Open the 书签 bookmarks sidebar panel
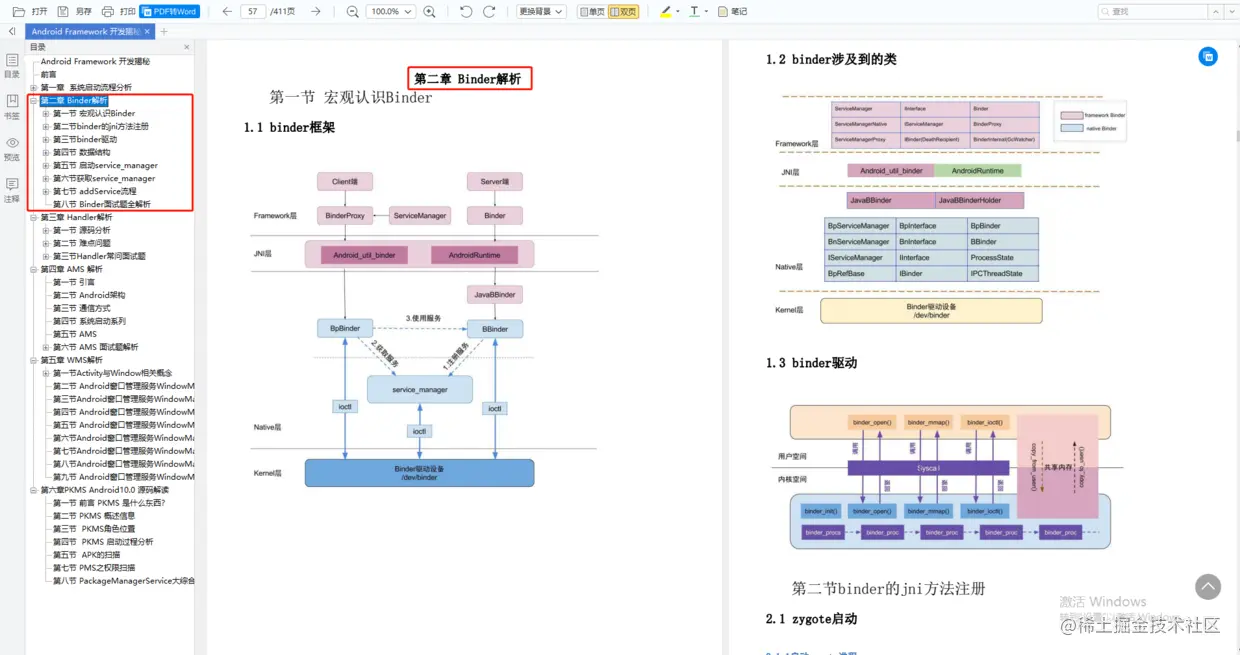 pos(12,107)
